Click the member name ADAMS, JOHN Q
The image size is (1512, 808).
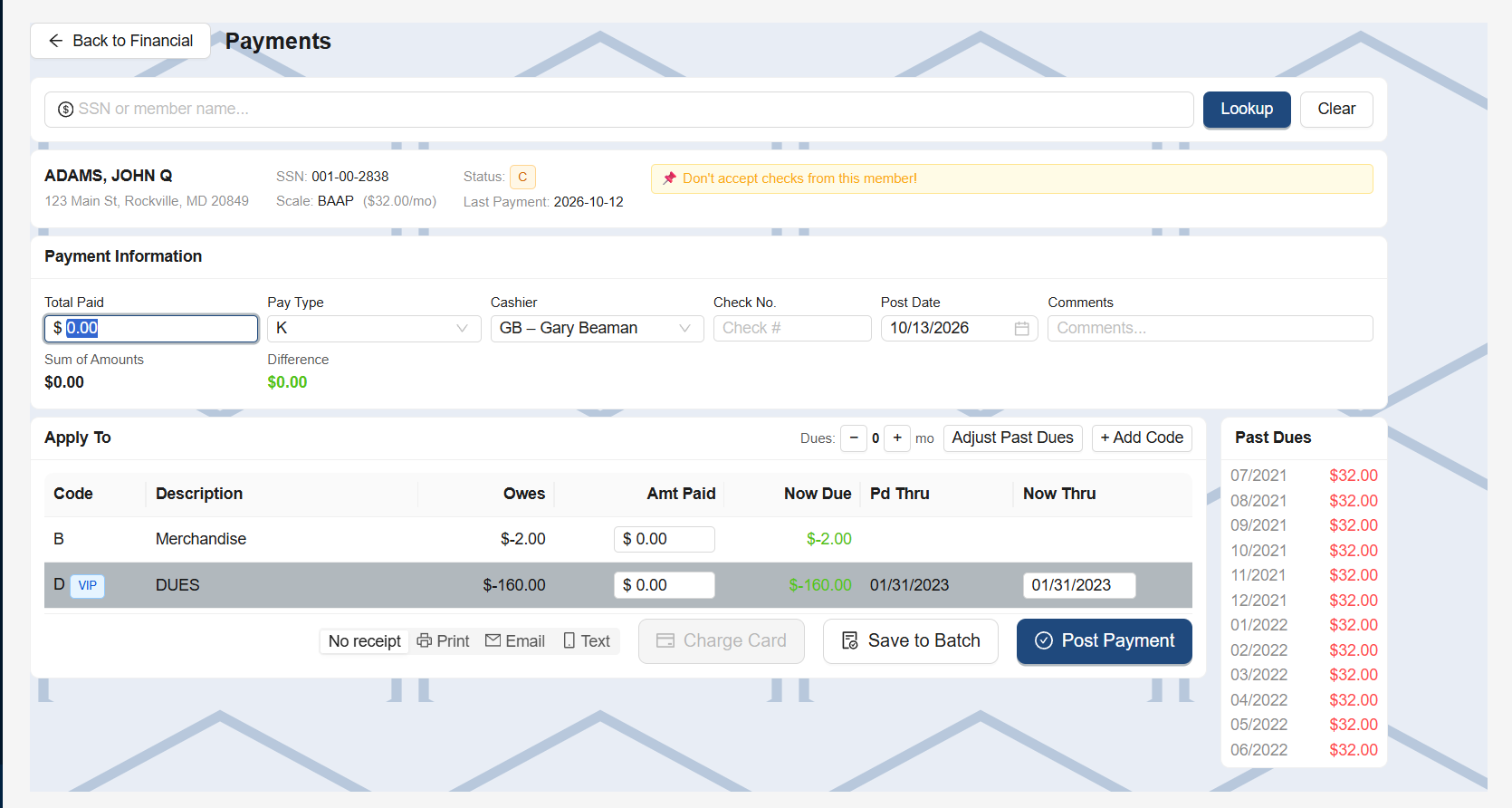109,177
